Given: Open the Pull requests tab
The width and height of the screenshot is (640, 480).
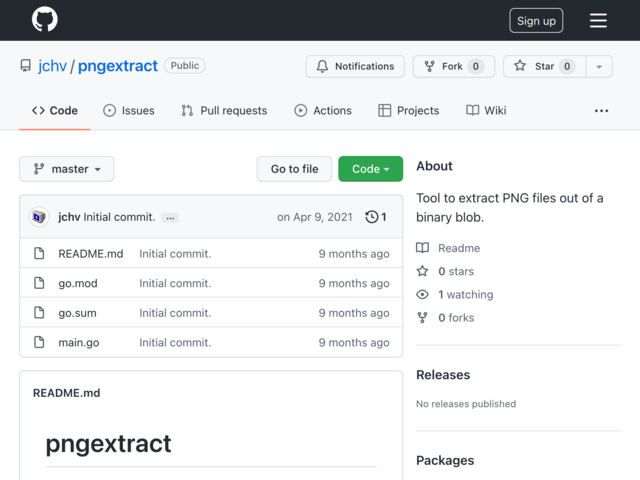Looking at the screenshot, I should [x=224, y=111].
